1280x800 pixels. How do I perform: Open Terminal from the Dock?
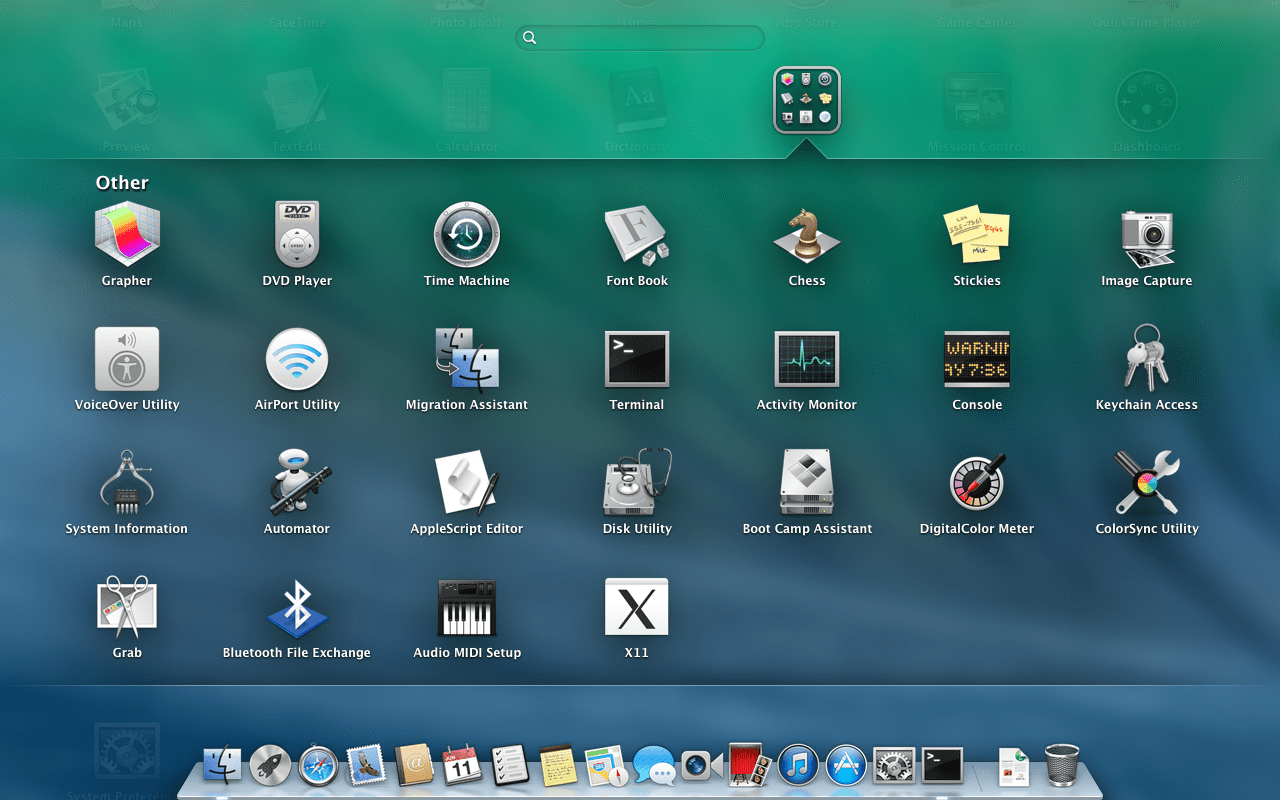tap(942, 766)
